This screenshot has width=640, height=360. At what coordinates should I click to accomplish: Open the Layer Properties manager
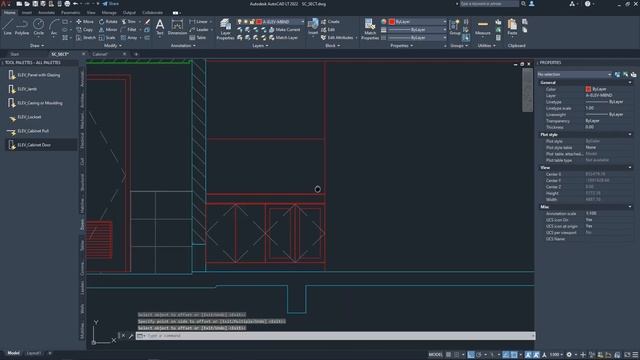[x=225, y=29]
